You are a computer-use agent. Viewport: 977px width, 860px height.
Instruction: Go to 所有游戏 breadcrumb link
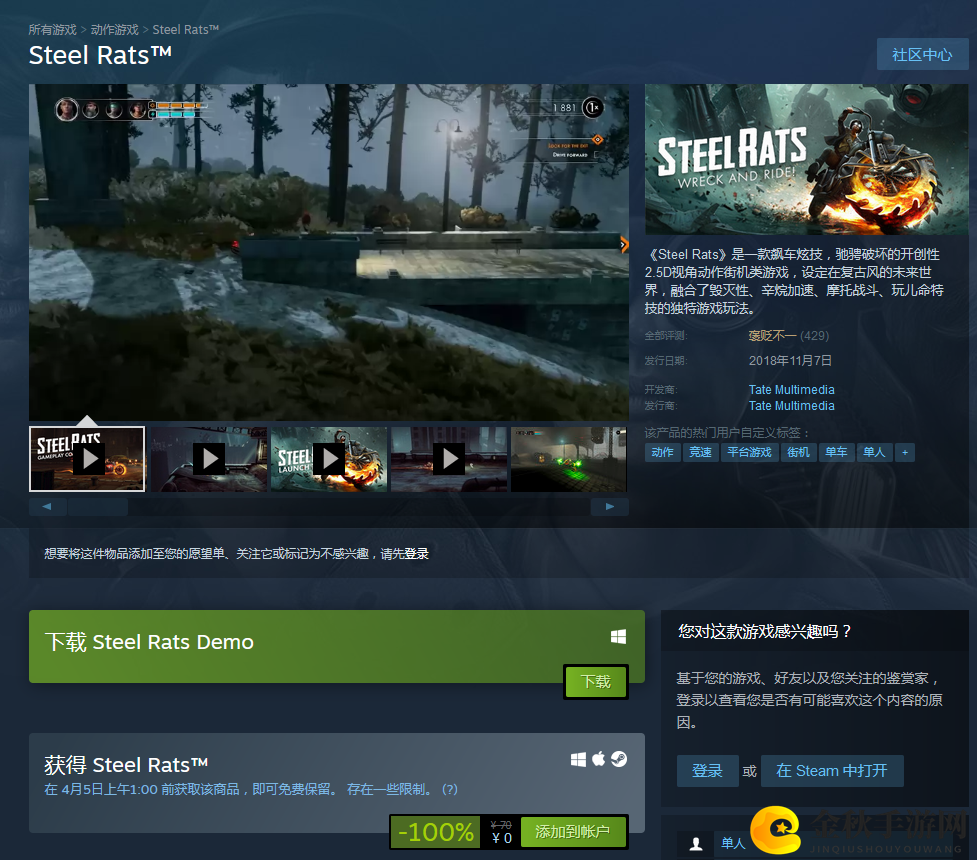click(x=52, y=30)
